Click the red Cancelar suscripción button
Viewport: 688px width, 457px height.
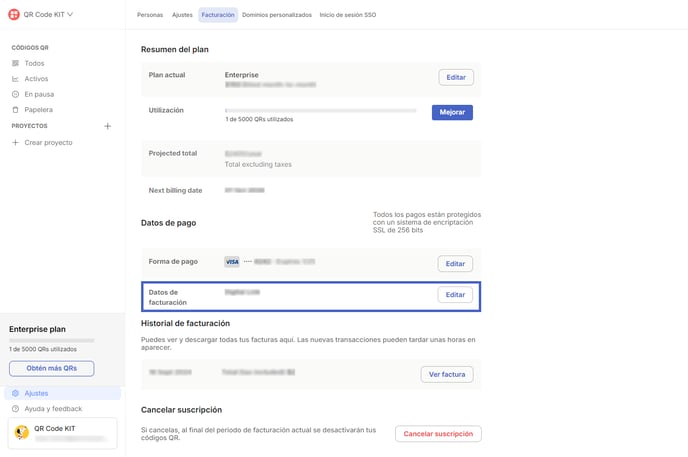438,434
